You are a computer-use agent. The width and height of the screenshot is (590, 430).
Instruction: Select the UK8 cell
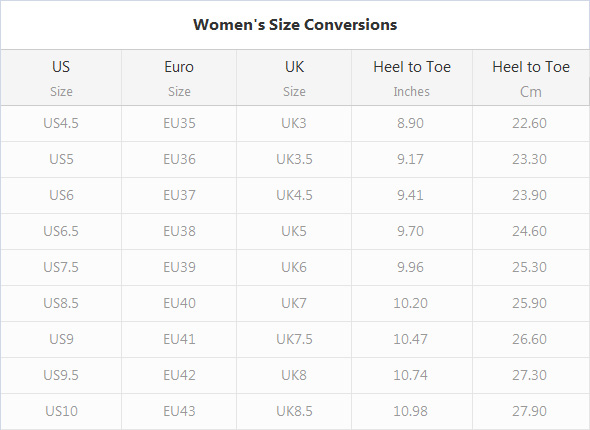(x=294, y=375)
